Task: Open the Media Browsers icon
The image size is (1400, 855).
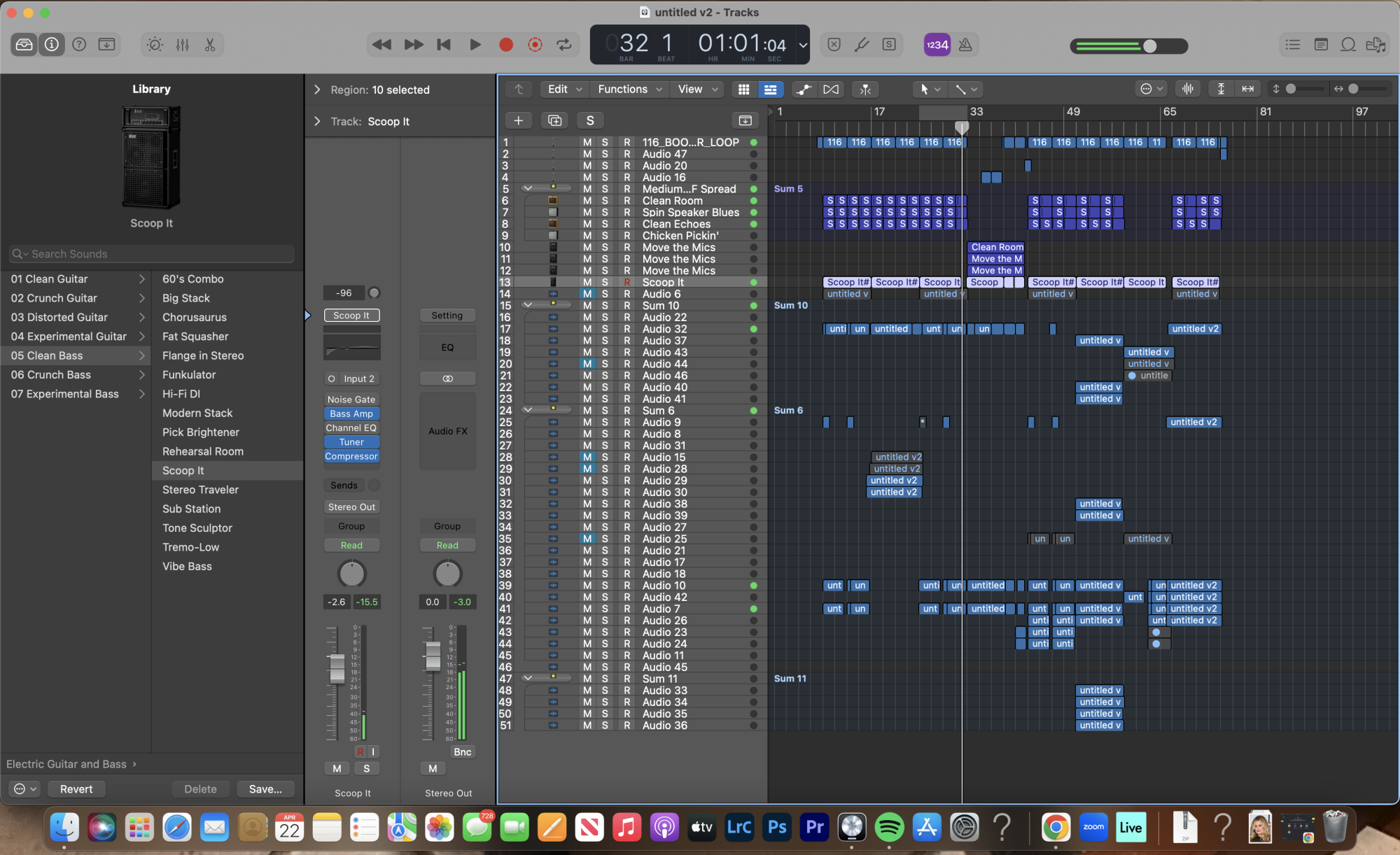Action: 1375,45
